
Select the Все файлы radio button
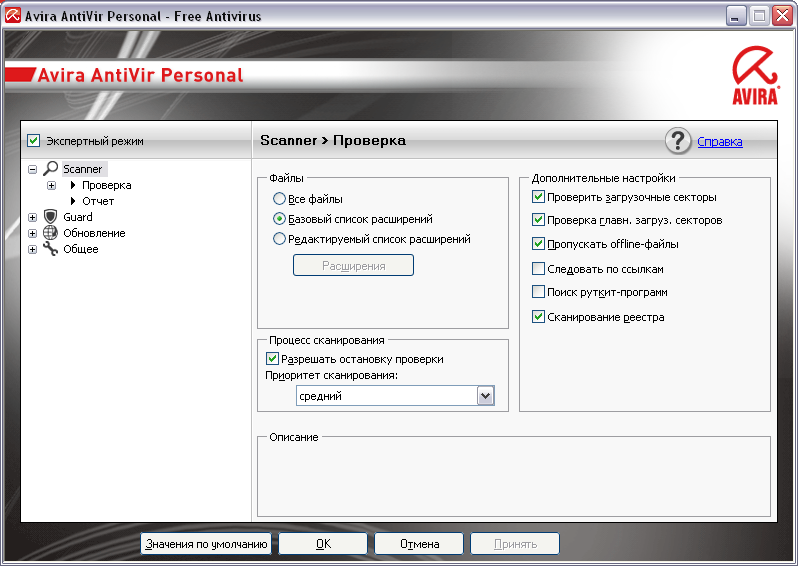pos(279,199)
